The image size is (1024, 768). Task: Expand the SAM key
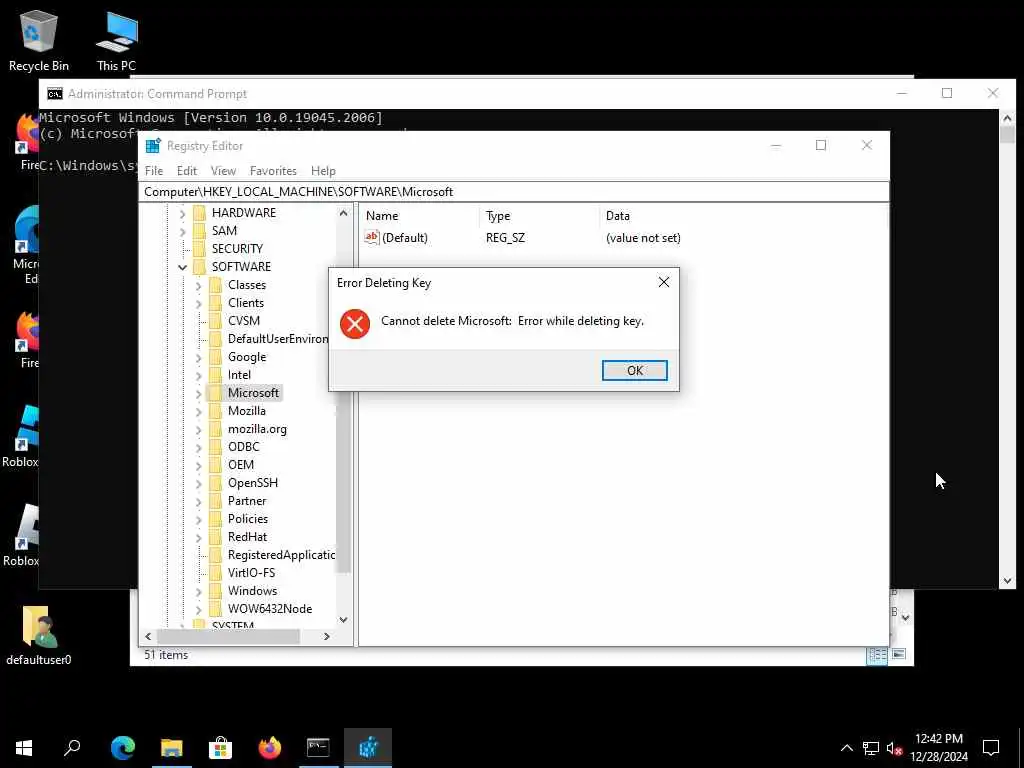point(182,231)
